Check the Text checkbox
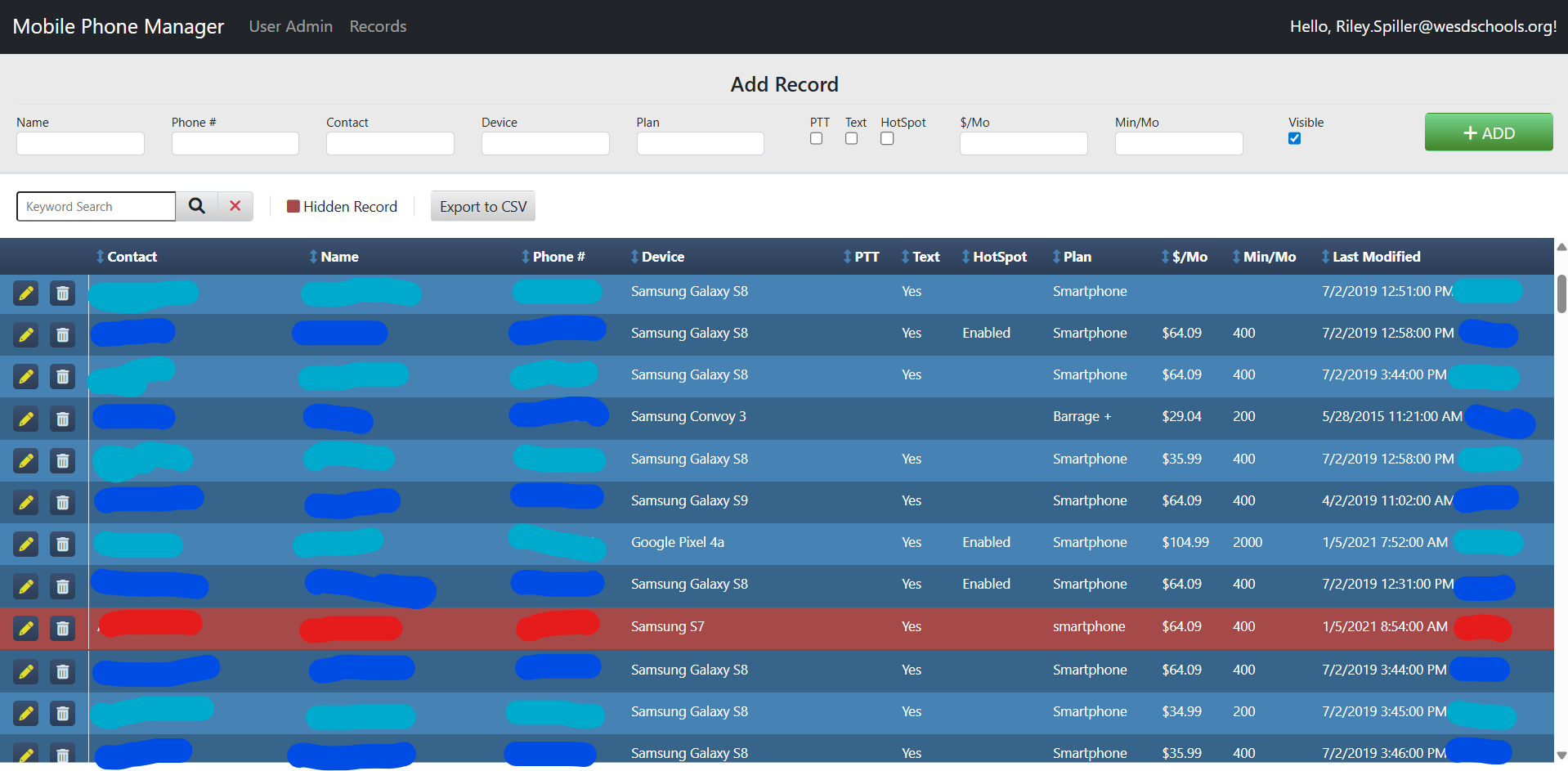The width and height of the screenshot is (1568, 771). (851, 138)
